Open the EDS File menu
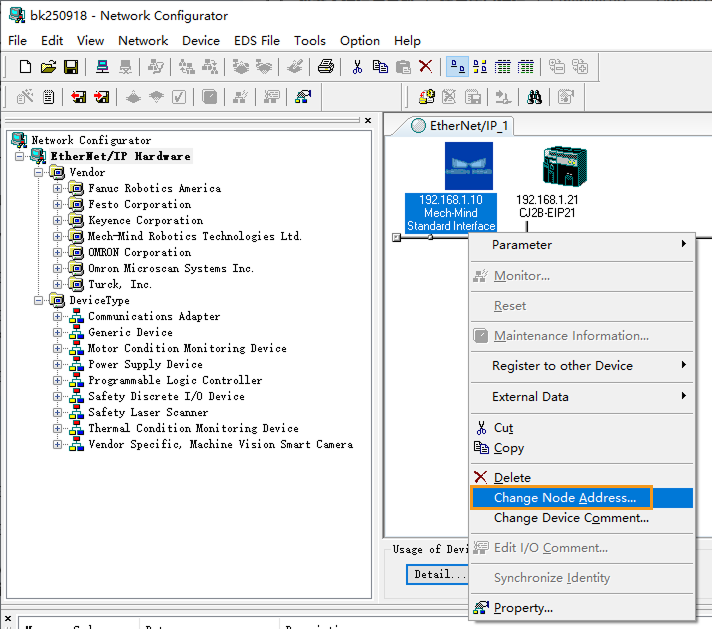Viewport: 712px width, 629px height. pos(257,40)
